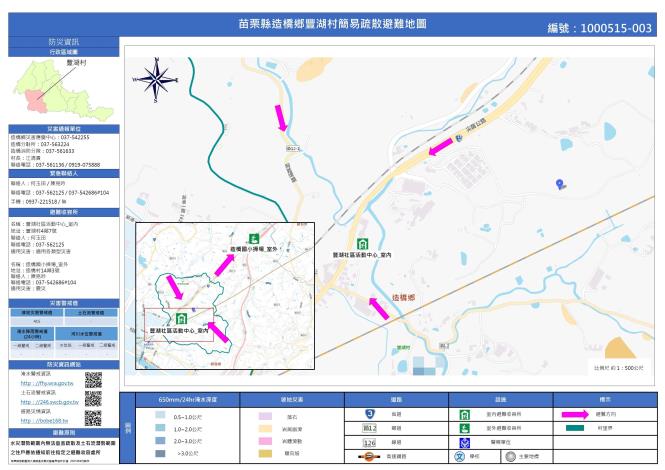665x470 pixels.
Task: Click the national highway 3 shield in legend
Action: tap(370, 414)
